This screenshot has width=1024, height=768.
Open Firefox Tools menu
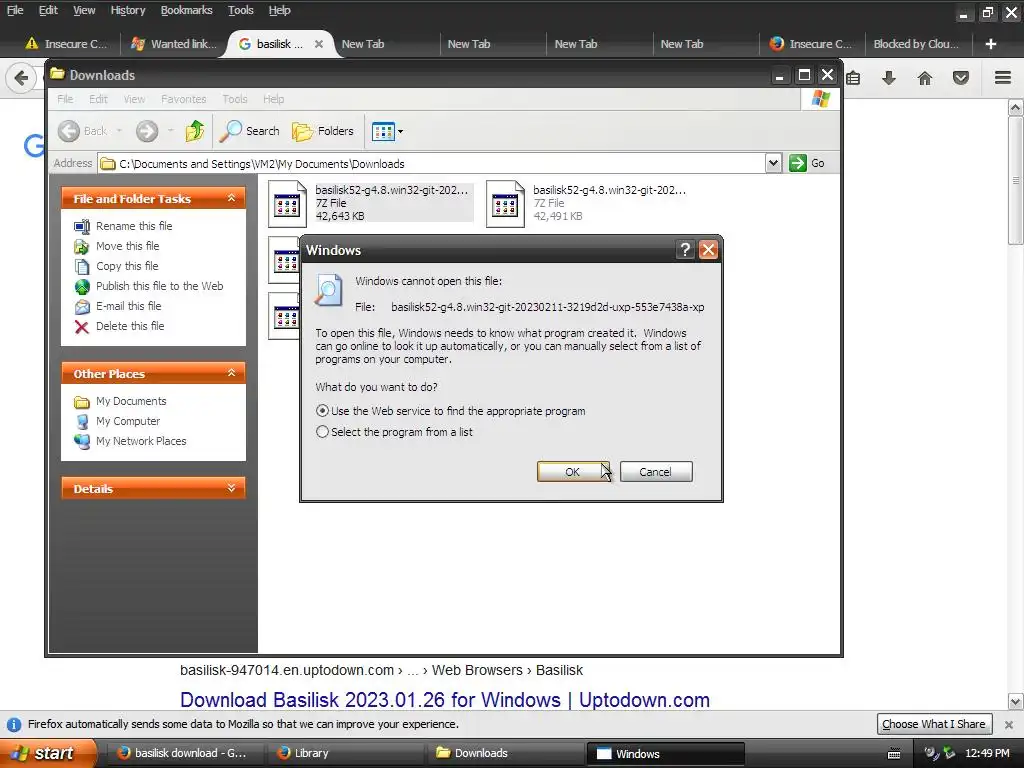(240, 10)
